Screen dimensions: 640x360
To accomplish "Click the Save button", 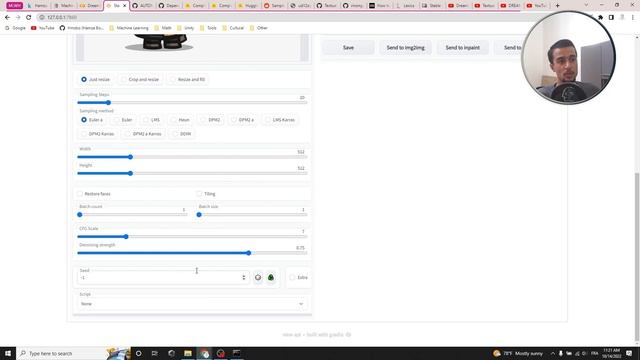I will [x=348, y=48].
